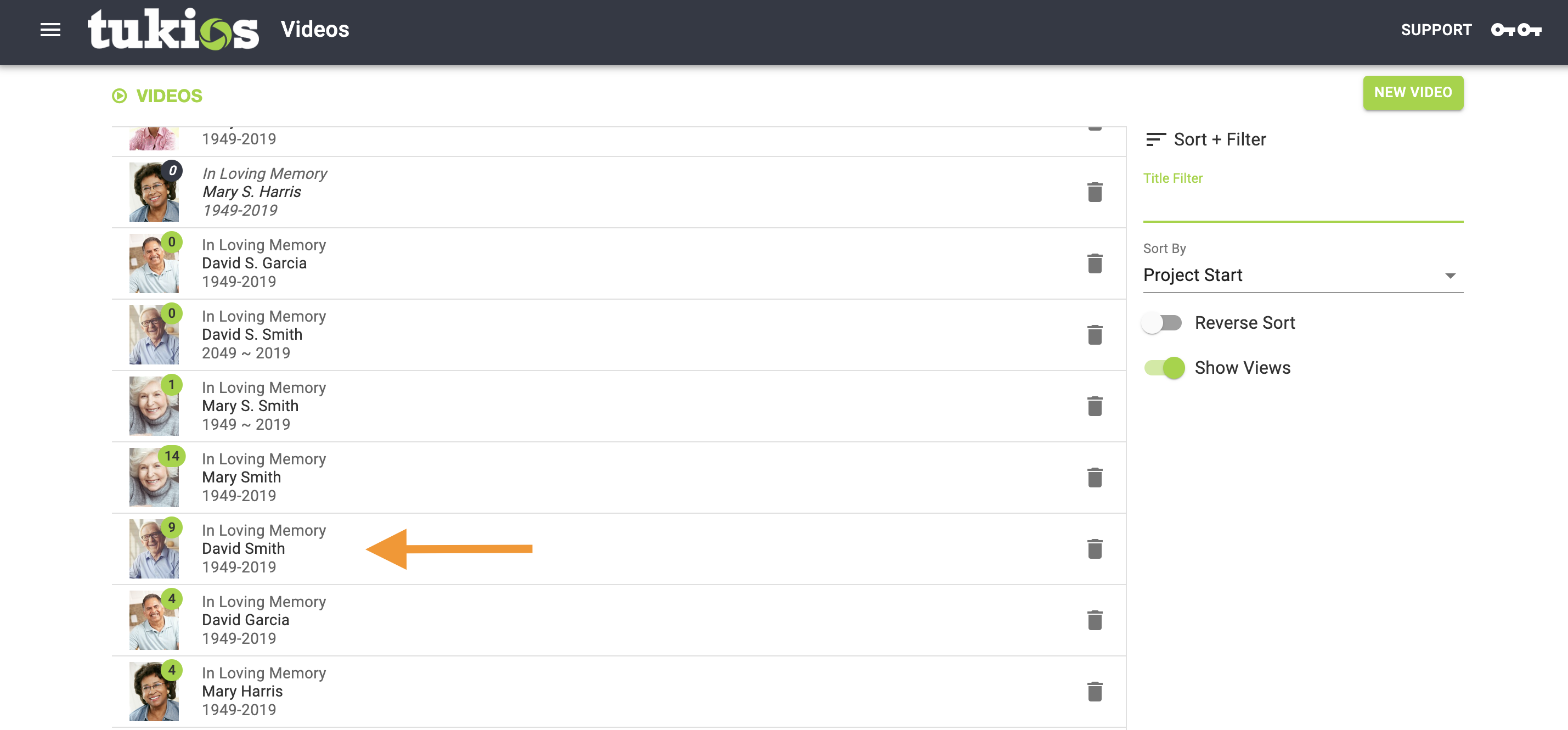This screenshot has width=1568, height=730.
Task: Click the NEW VIDEO button
Action: coord(1412,93)
